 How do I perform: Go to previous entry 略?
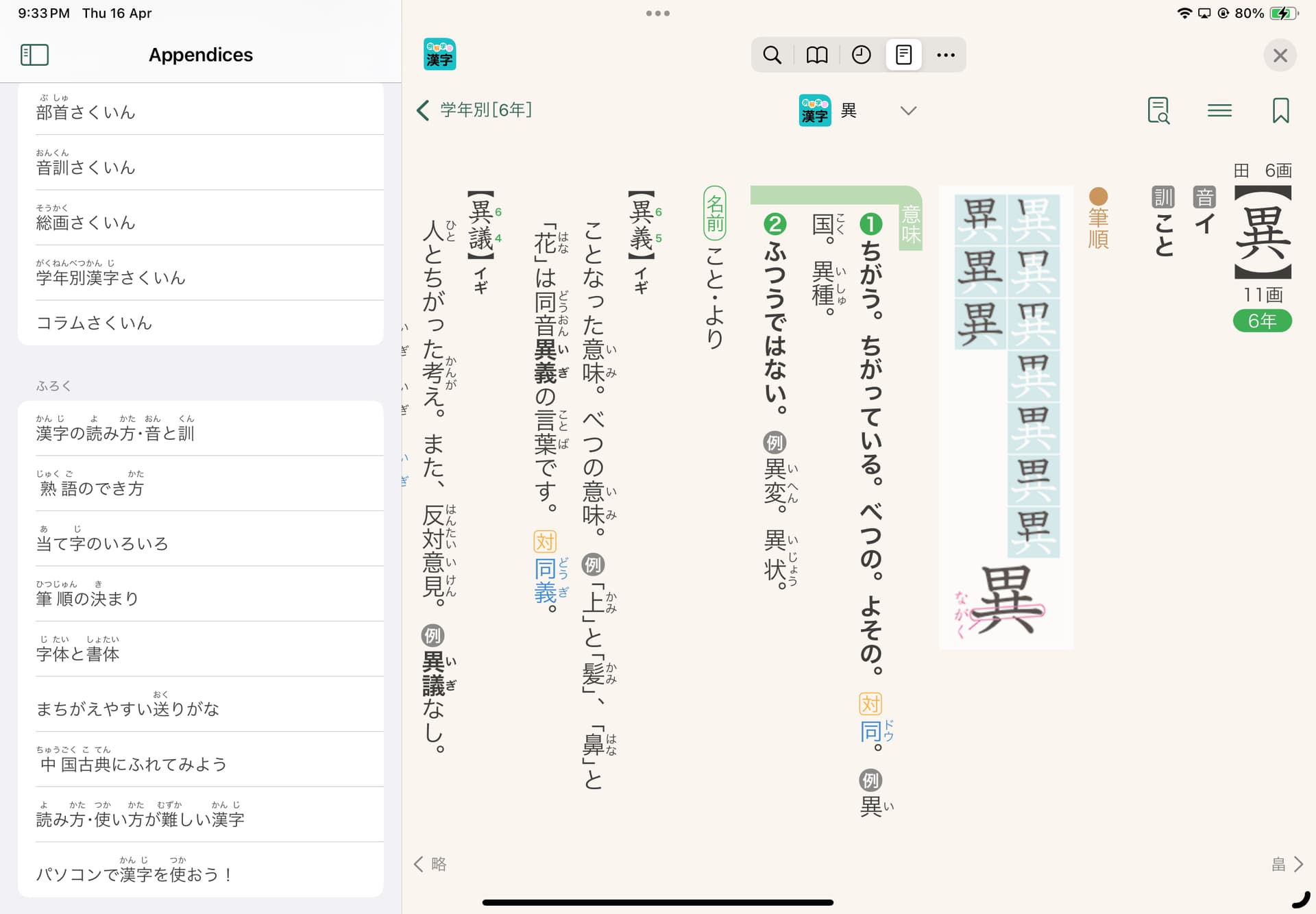pyautogui.click(x=430, y=864)
